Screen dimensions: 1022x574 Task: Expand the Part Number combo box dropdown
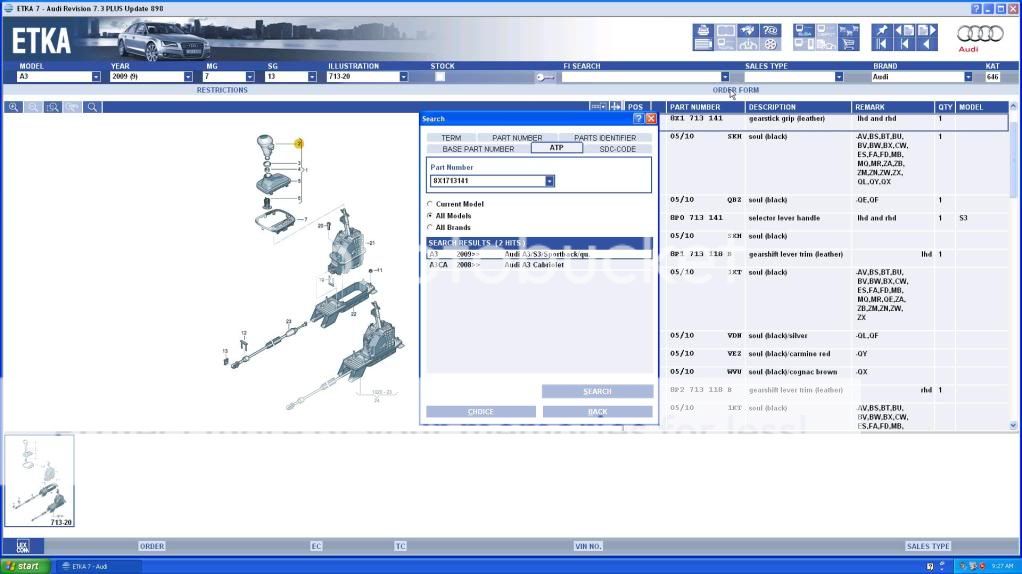549,181
